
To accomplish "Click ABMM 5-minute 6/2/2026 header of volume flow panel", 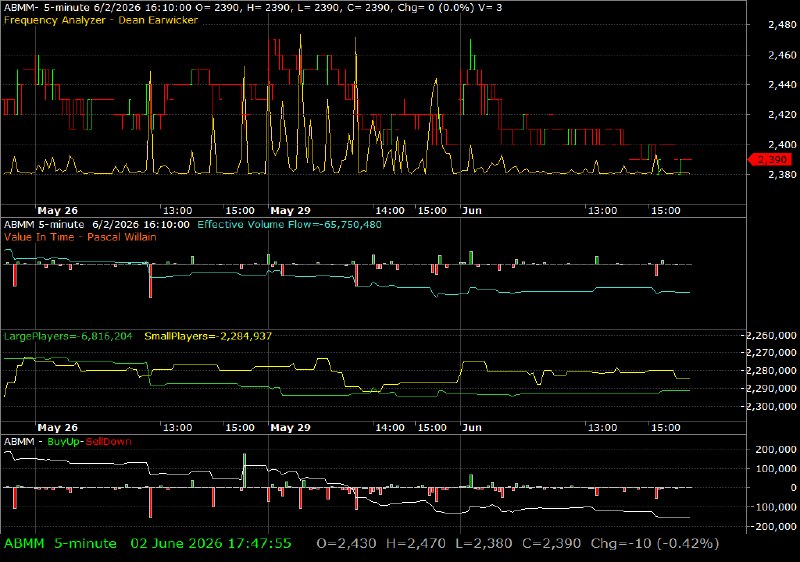I will point(97,224).
